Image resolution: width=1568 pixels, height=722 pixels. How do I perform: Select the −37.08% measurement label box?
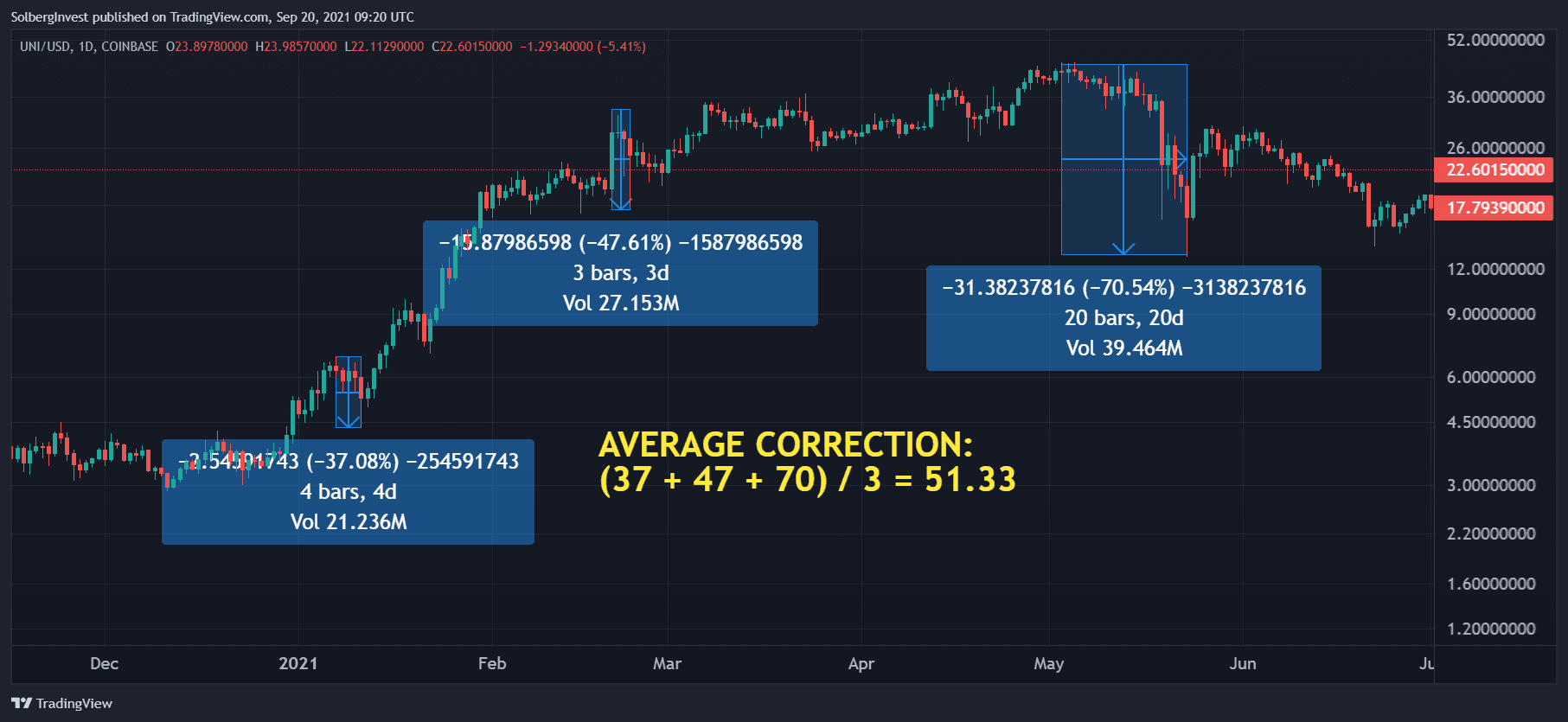point(348,491)
